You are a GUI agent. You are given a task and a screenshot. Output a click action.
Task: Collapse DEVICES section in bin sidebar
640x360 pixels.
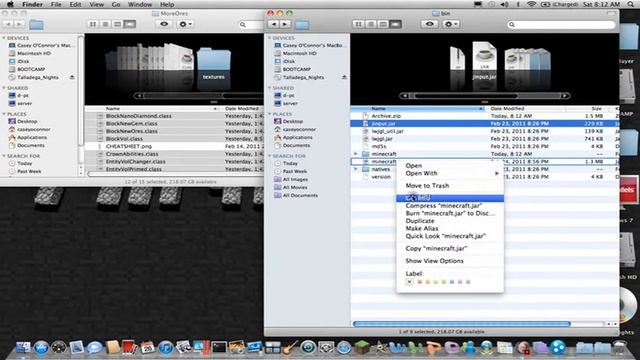click(x=270, y=38)
